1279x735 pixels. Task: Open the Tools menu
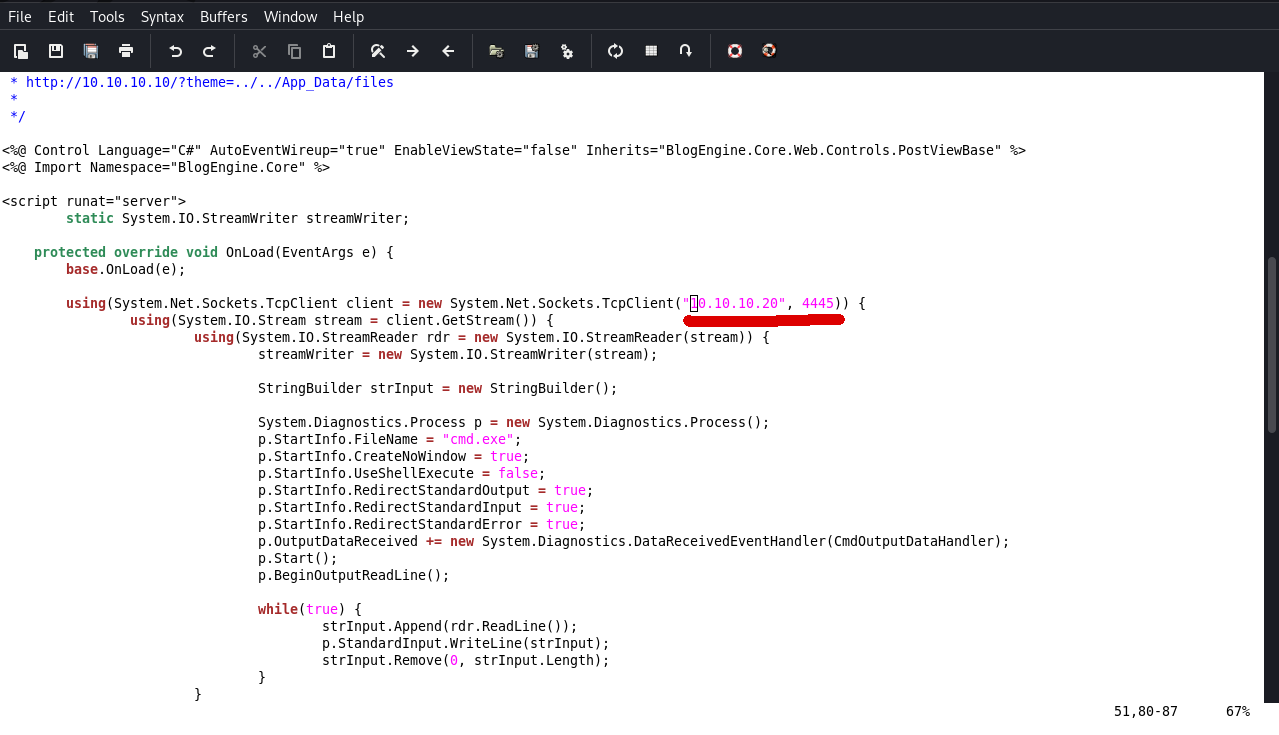[x=107, y=17]
